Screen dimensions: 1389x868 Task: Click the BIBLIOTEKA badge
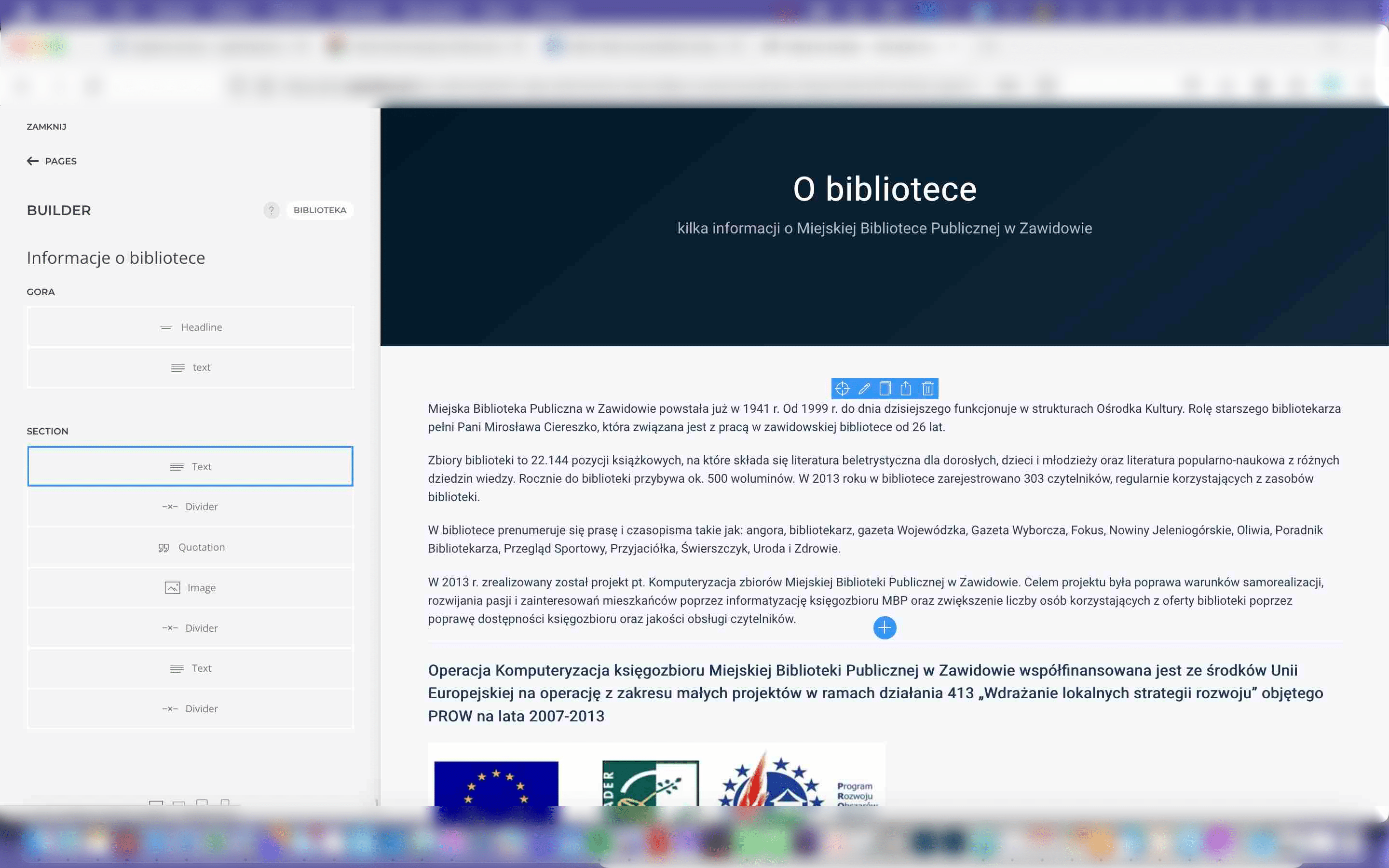coord(320,210)
